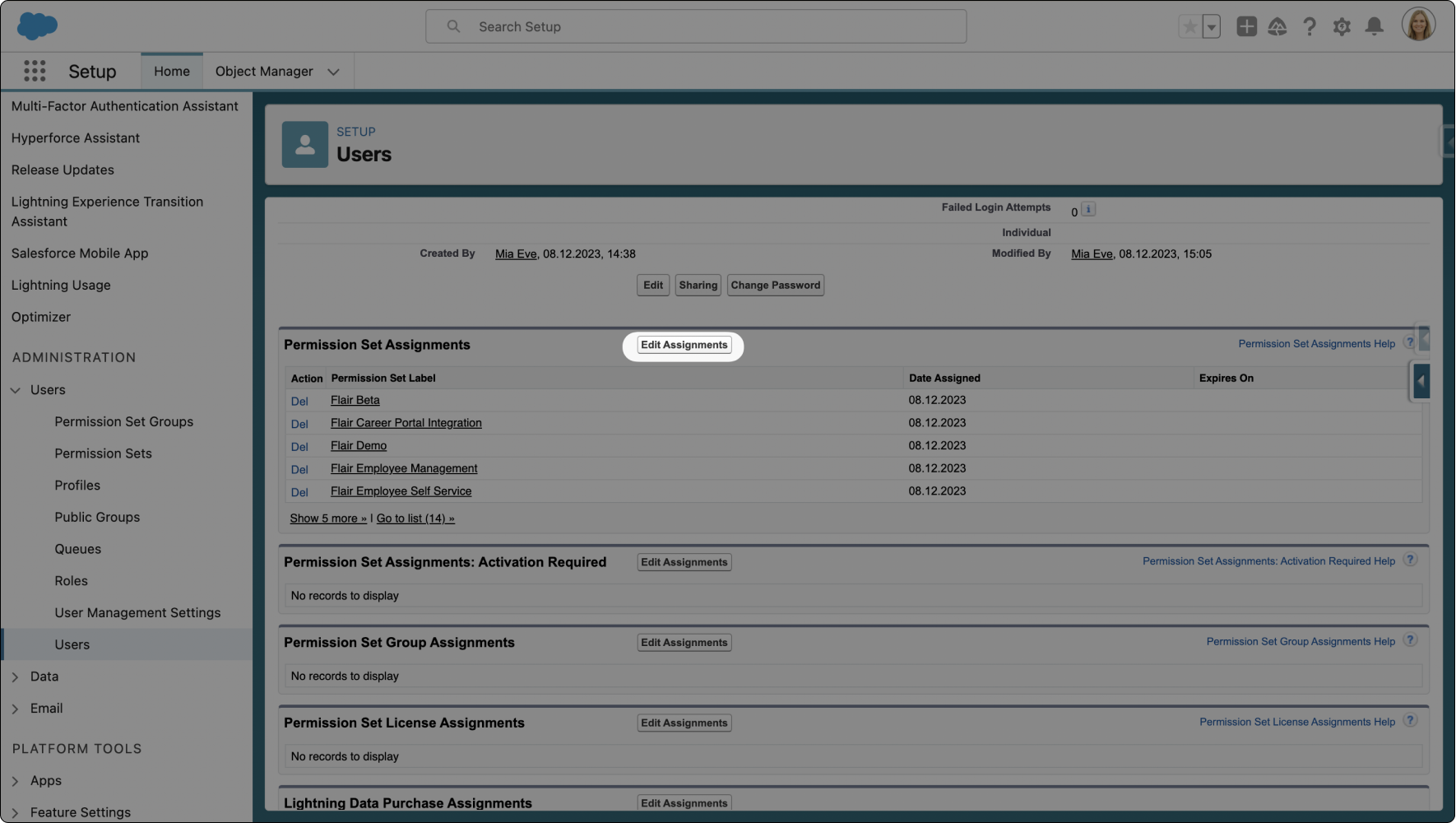Open Global Actions with the plus icon
Image resolution: width=1456 pixels, height=823 pixels.
pyautogui.click(x=1246, y=26)
